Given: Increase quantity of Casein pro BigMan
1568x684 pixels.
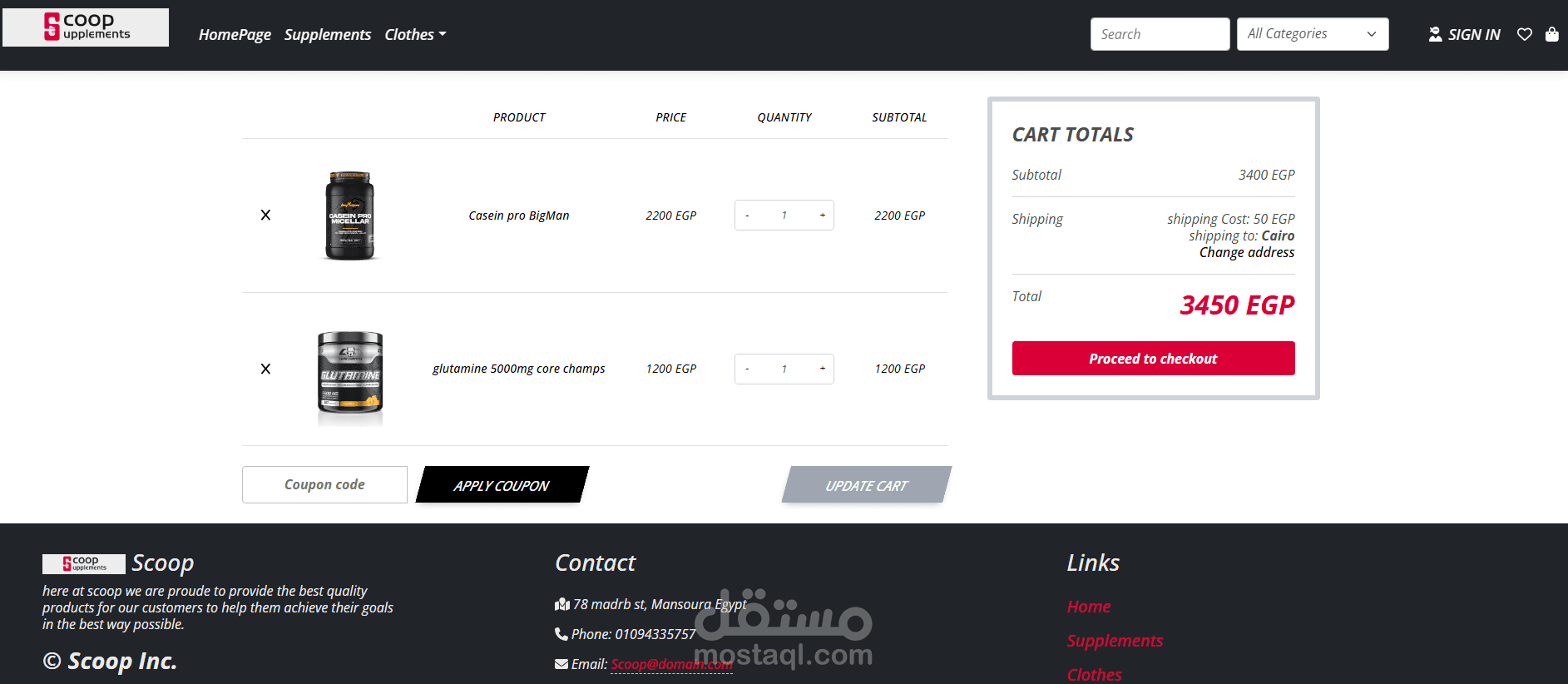Looking at the screenshot, I should tap(822, 216).
